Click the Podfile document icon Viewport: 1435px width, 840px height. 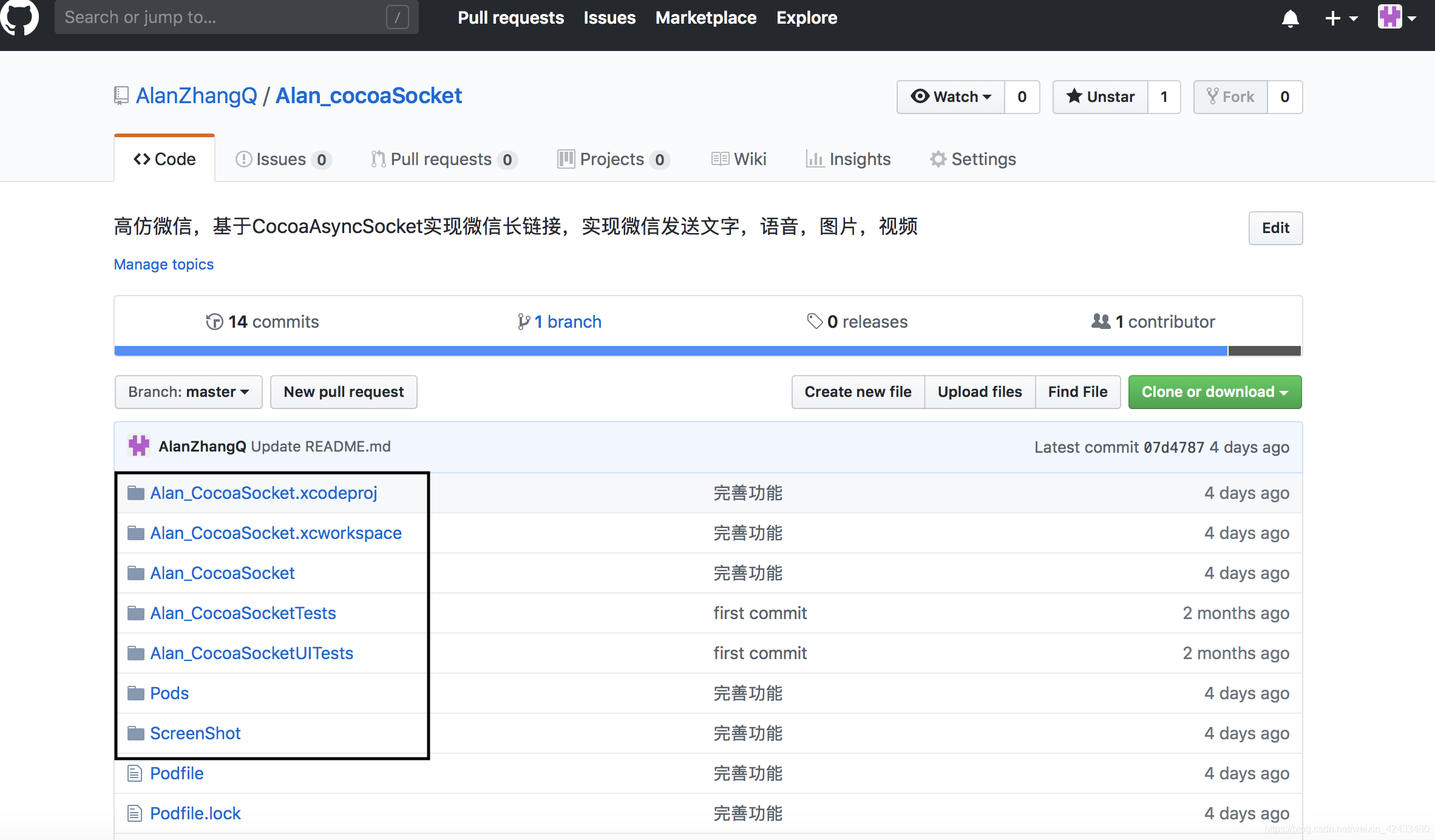pyautogui.click(x=134, y=773)
